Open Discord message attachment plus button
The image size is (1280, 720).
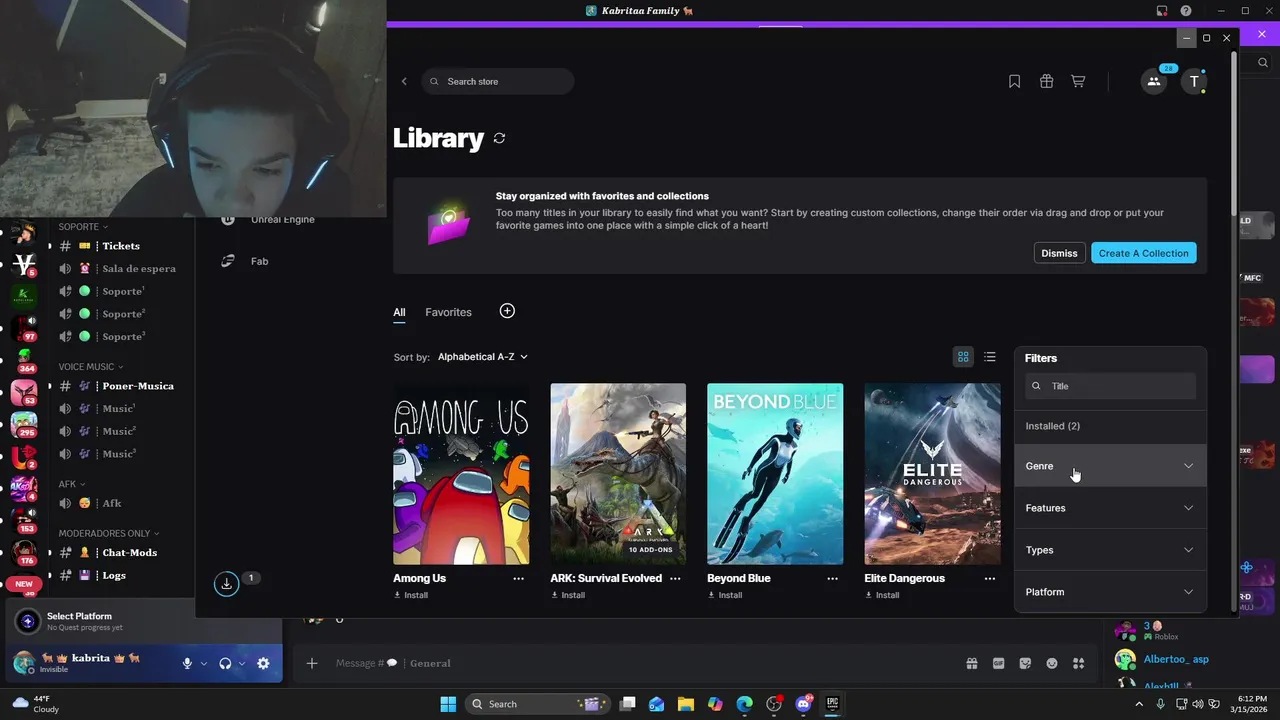click(x=312, y=663)
